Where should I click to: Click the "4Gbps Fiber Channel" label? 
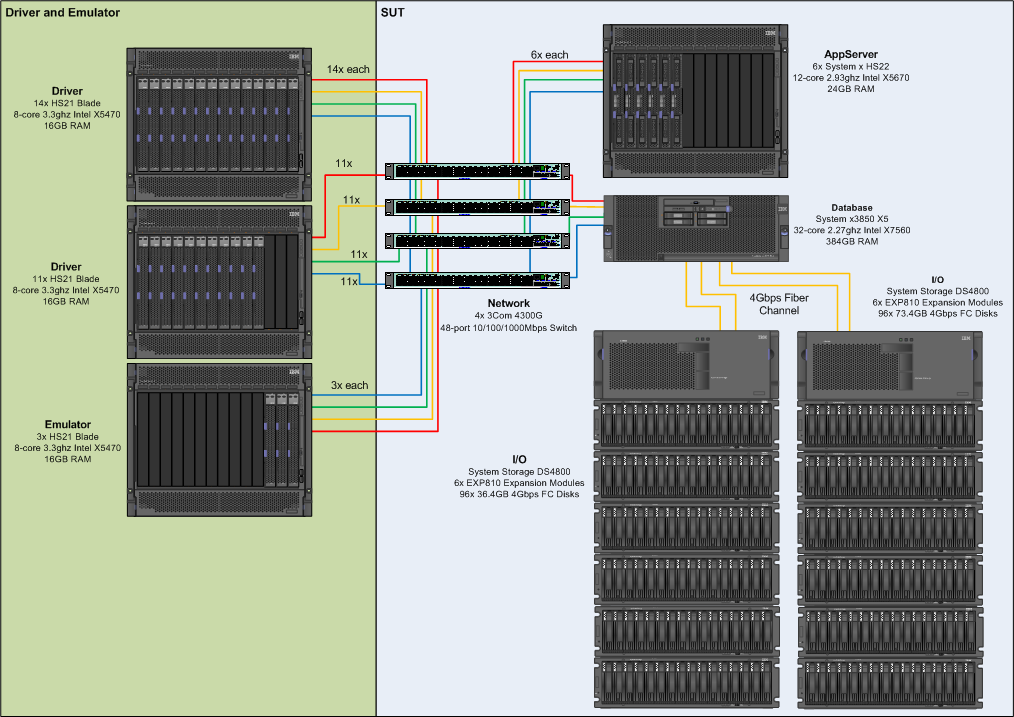(779, 304)
